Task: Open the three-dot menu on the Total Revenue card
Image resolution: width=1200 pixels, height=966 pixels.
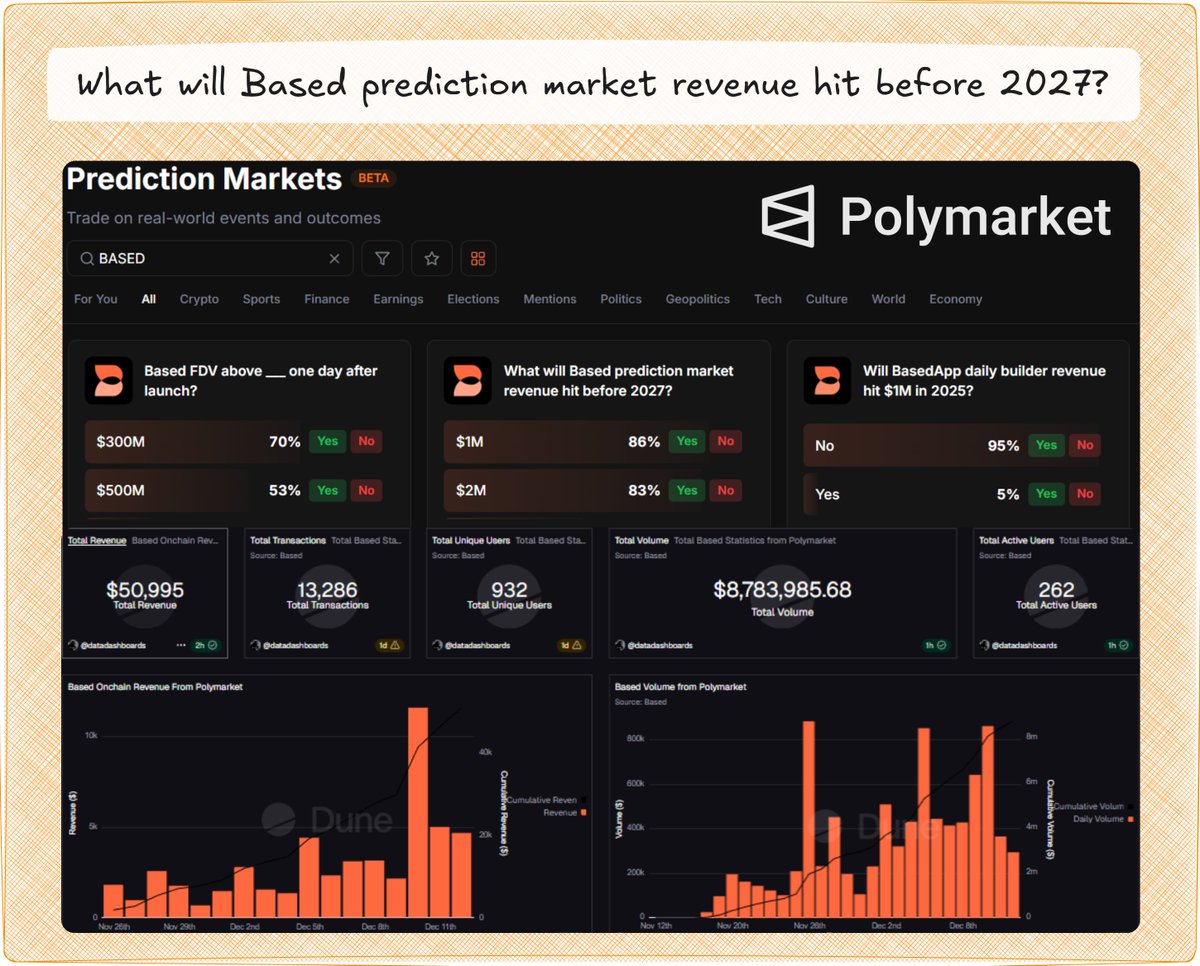Action: click(181, 646)
